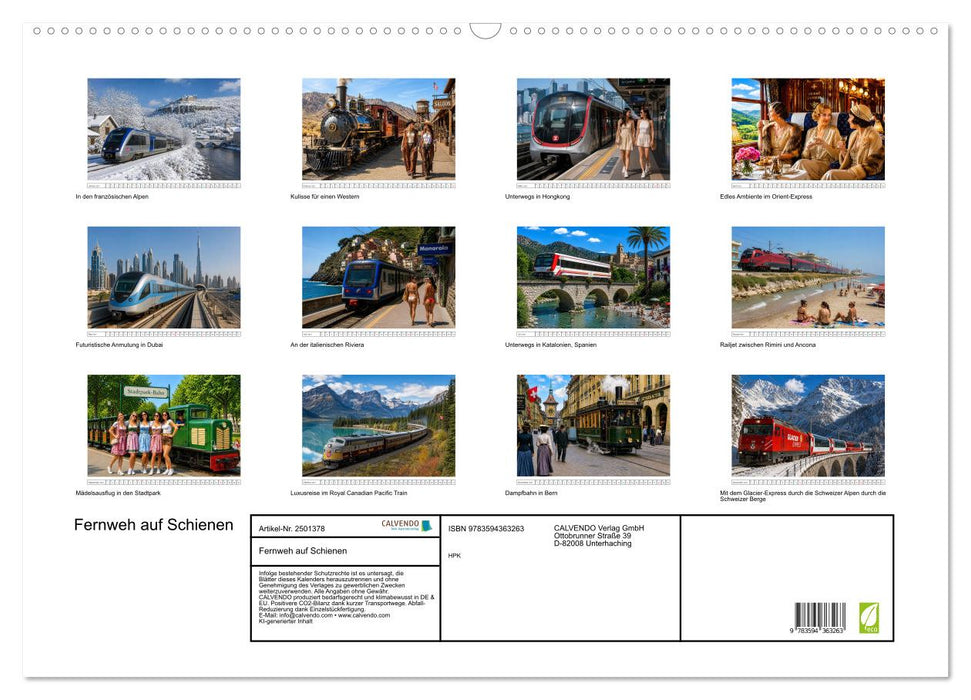Click caption 'Kulisse für einen Western'

click(x=324, y=196)
